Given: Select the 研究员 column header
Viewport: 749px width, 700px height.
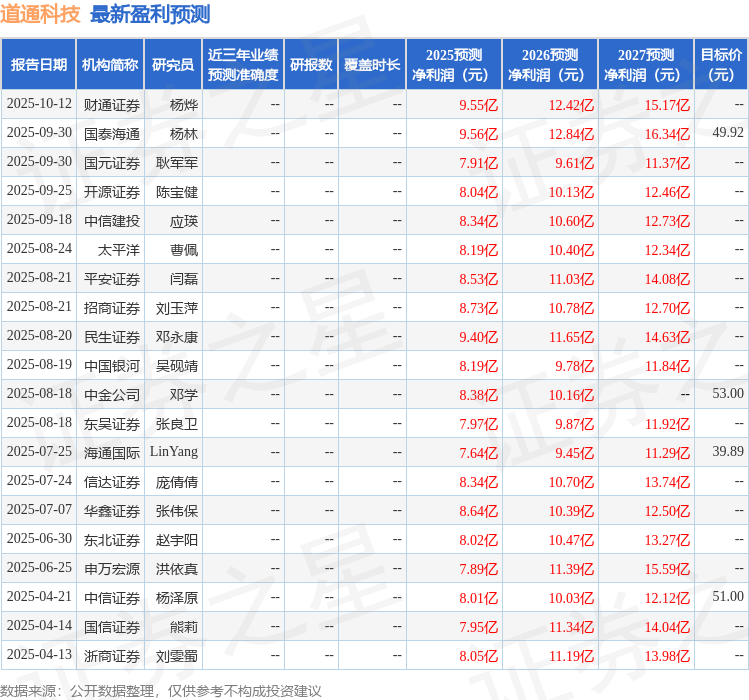Looking at the screenshot, I should [173, 65].
